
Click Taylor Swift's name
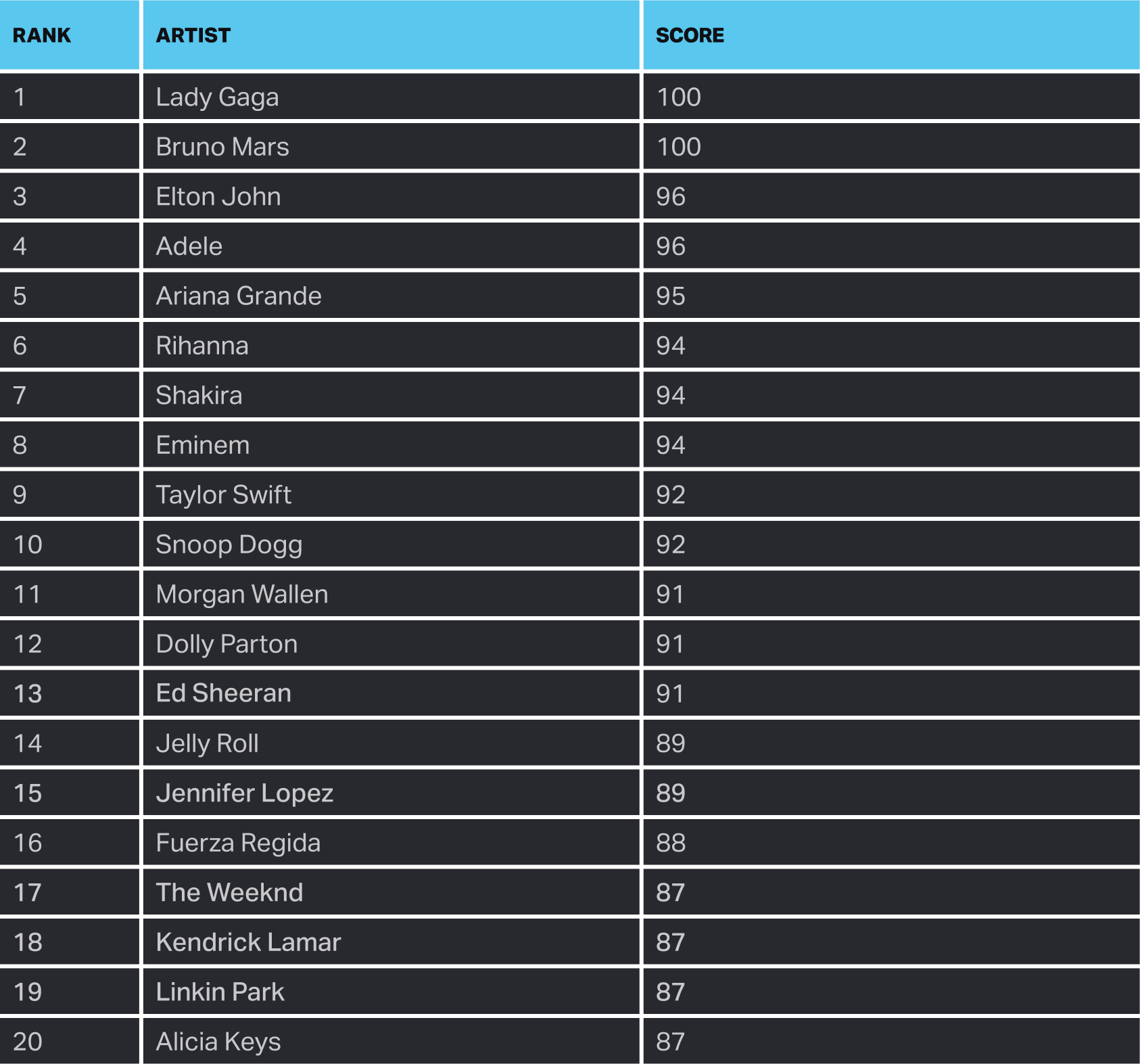(224, 495)
